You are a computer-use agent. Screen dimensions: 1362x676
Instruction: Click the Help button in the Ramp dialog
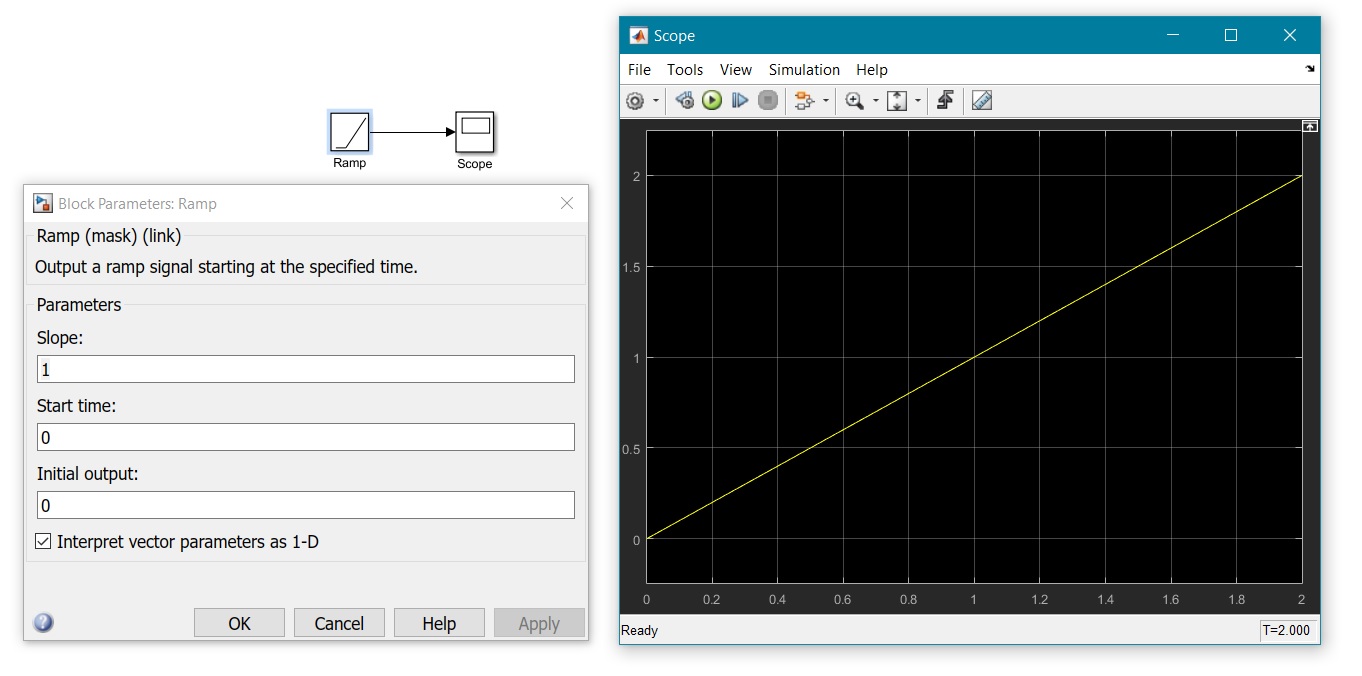coord(439,622)
